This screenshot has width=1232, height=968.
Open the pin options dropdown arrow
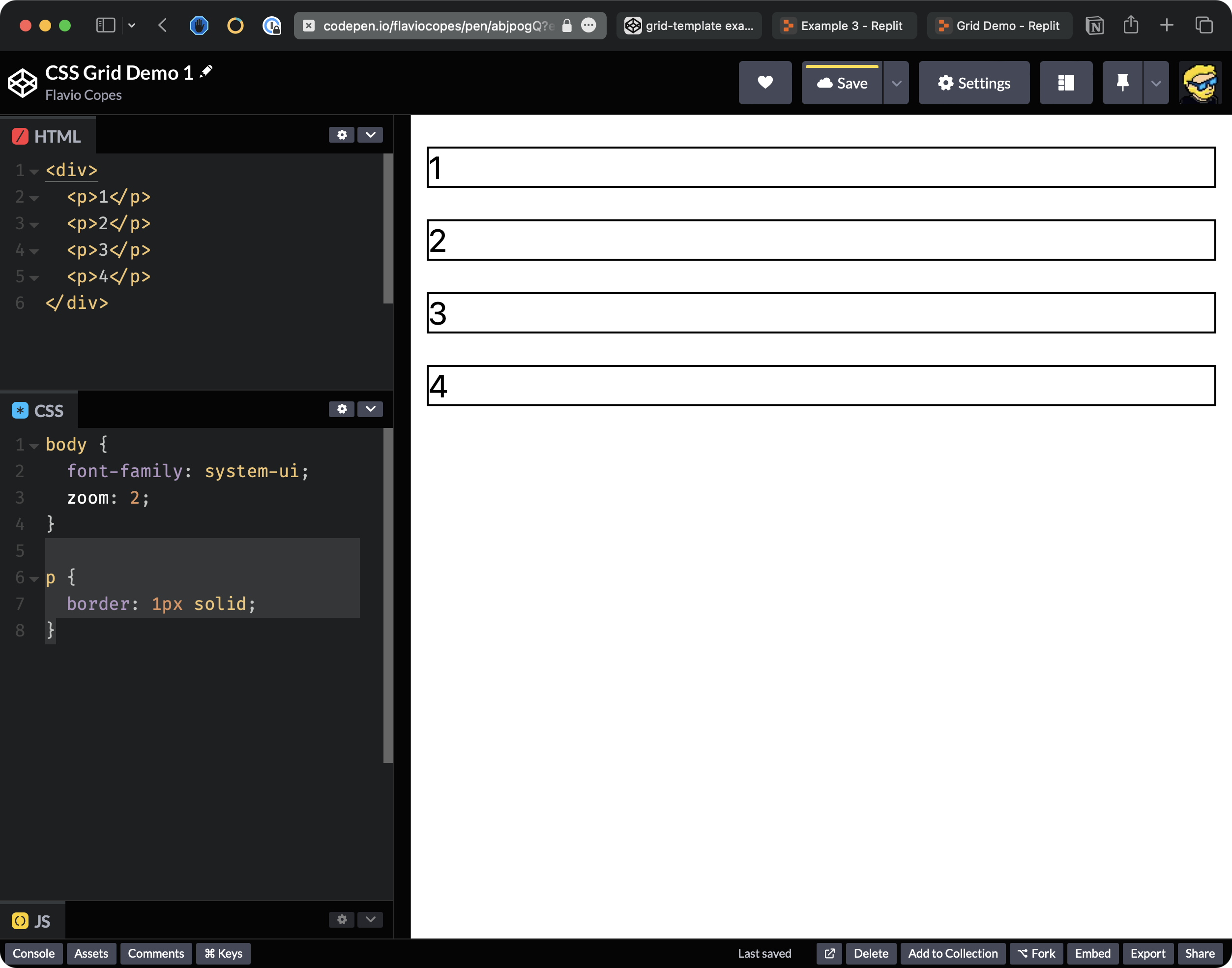coord(1155,83)
